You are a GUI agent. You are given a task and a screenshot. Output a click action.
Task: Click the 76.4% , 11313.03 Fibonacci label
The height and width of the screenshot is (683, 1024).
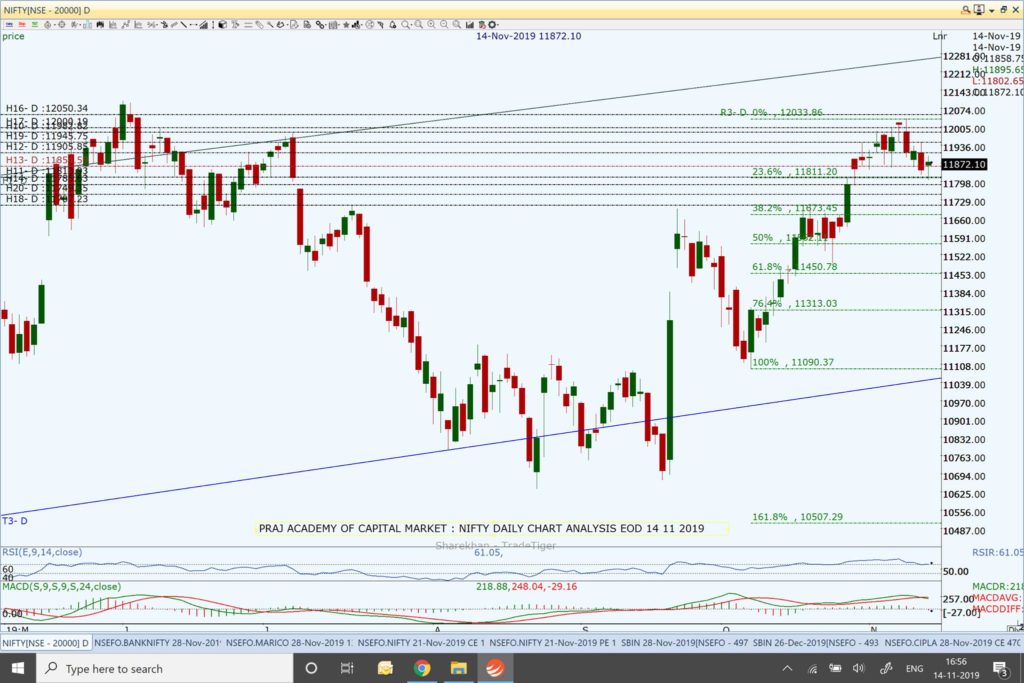tap(794, 304)
